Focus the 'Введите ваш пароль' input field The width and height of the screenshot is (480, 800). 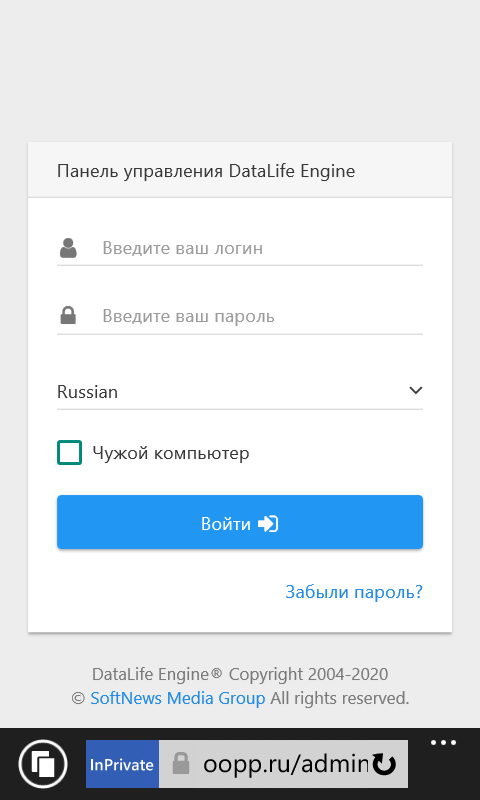pos(262,316)
